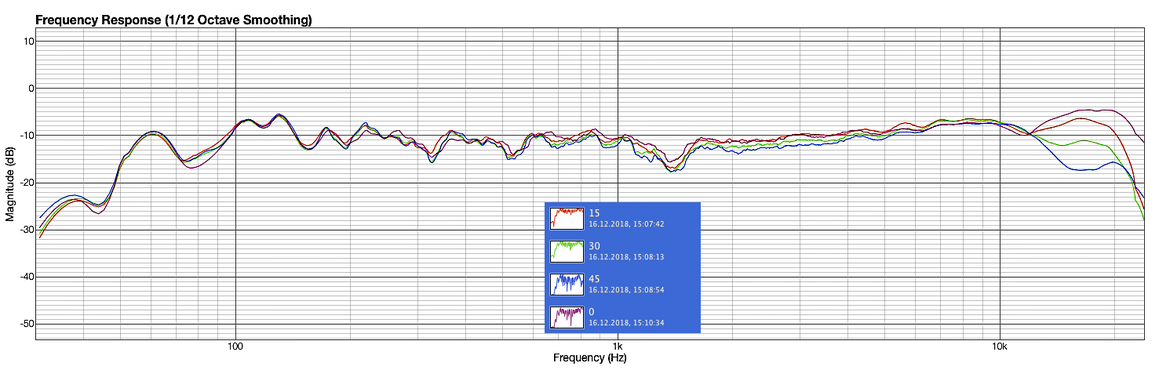This screenshot has height=370, width=1170.
Task: Select the green 30 degree measurement thumbnail
Action: click(566, 251)
